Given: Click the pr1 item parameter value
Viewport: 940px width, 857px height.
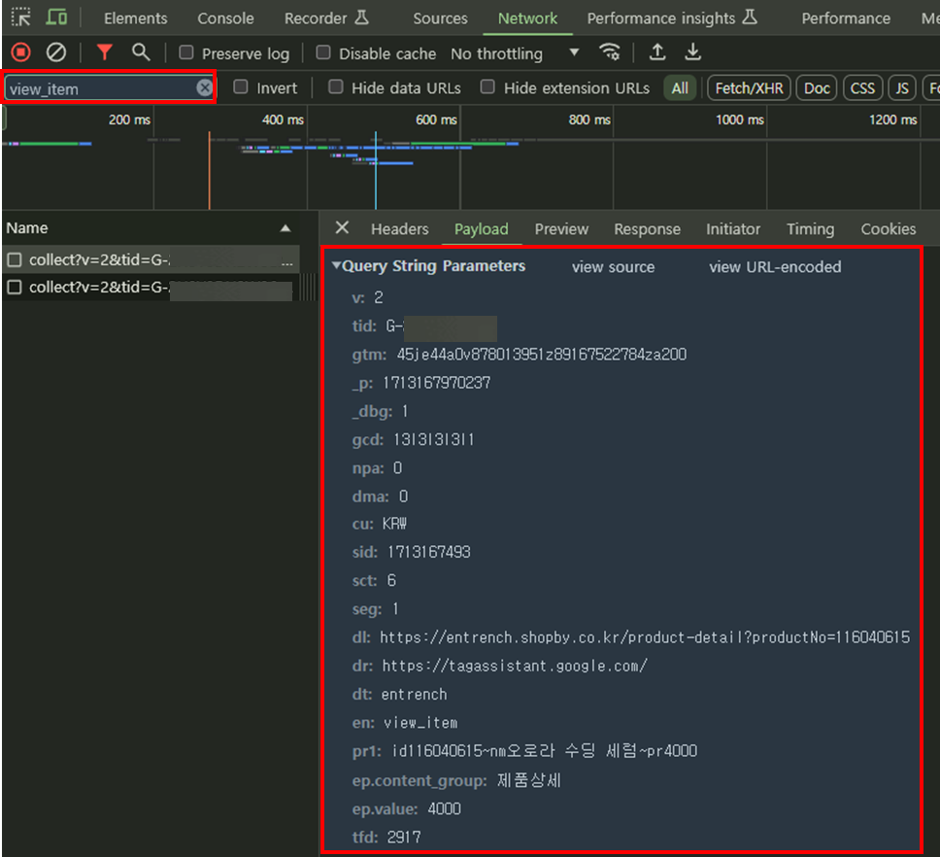Looking at the screenshot, I should 544,751.
